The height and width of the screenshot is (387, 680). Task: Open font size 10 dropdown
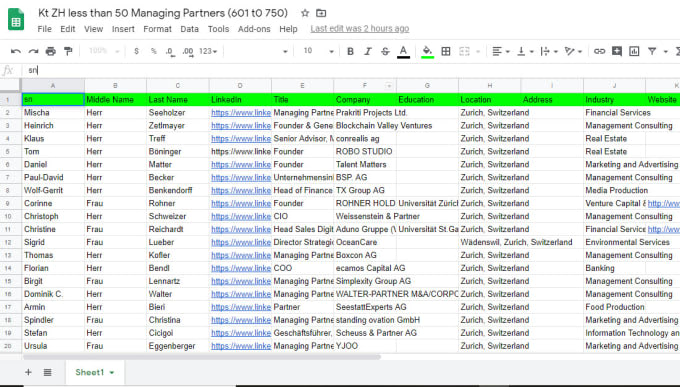pyautogui.click(x=318, y=51)
